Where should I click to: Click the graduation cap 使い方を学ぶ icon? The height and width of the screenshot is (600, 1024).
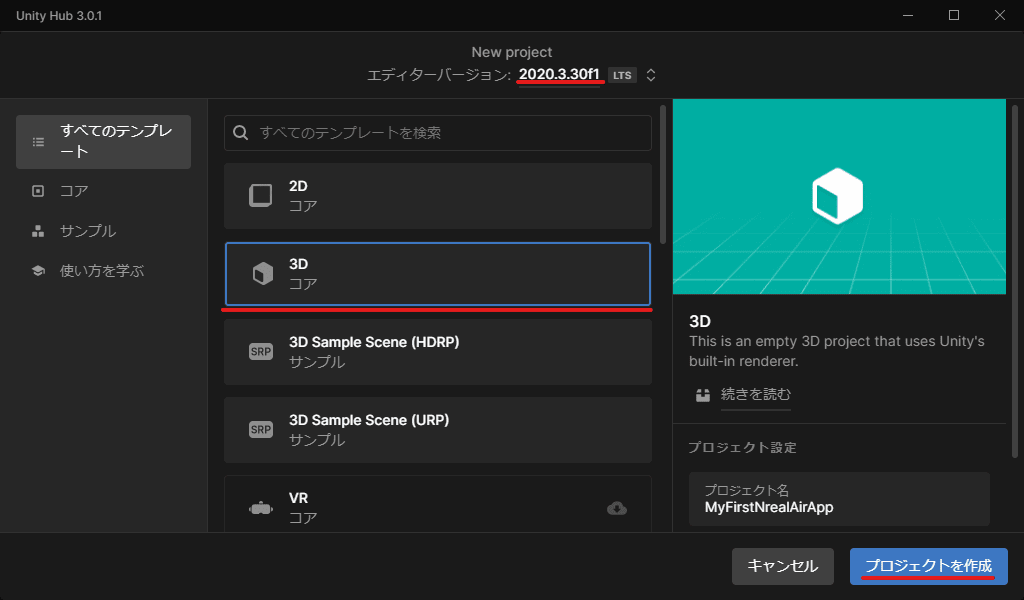click(x=38, y=270)
